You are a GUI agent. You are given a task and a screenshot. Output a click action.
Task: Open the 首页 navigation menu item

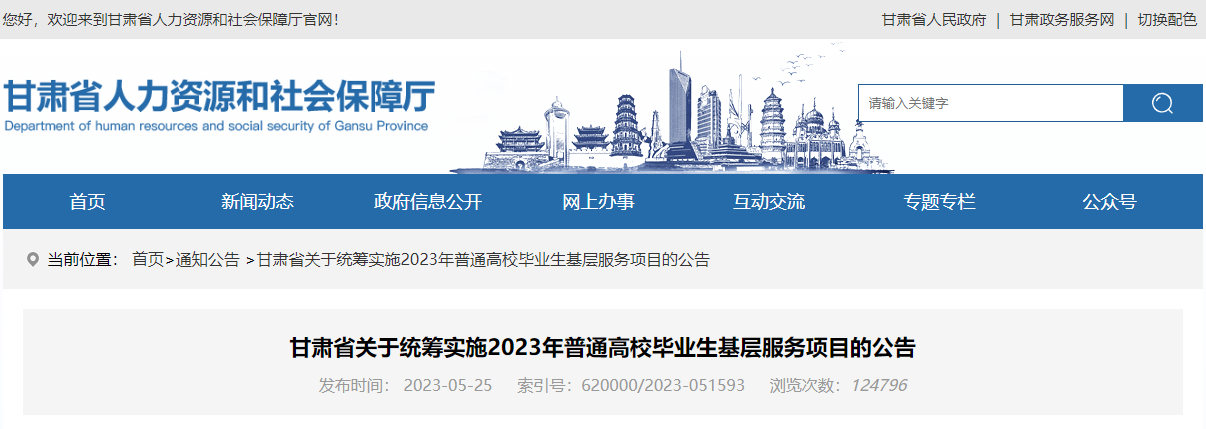(87, 202)
